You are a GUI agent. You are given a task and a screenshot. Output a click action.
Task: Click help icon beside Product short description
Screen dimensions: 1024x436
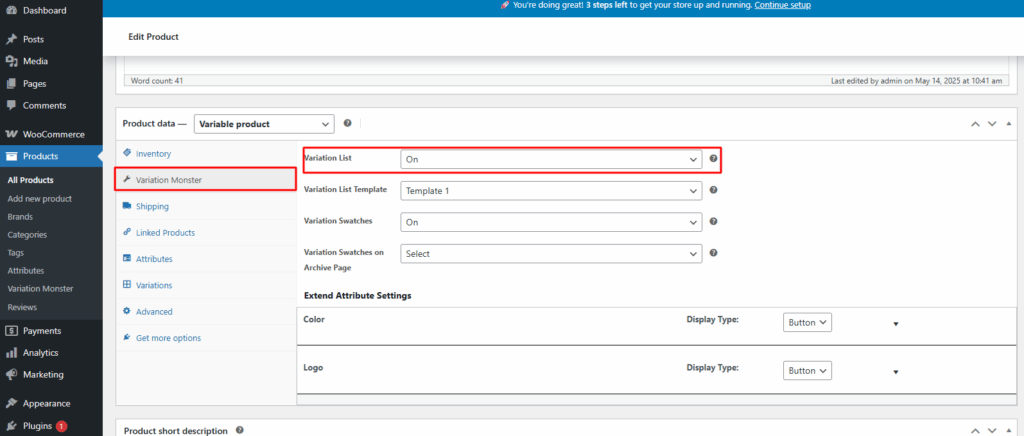(x=240, y=430)
